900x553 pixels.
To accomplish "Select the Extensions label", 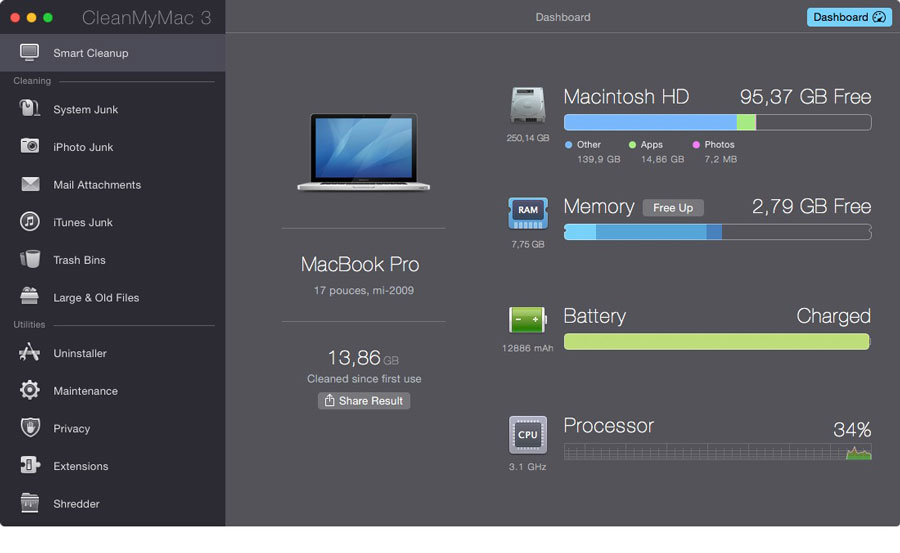I will (80, 466).
